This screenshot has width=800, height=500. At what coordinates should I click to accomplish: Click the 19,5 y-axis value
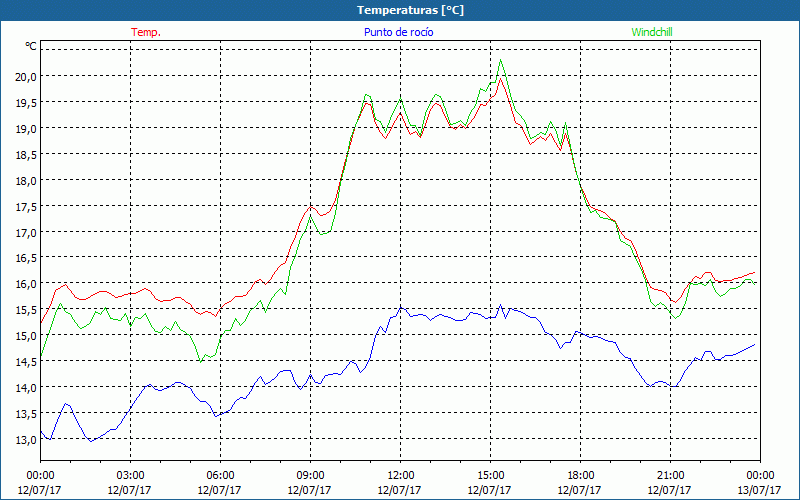[27, 103]
